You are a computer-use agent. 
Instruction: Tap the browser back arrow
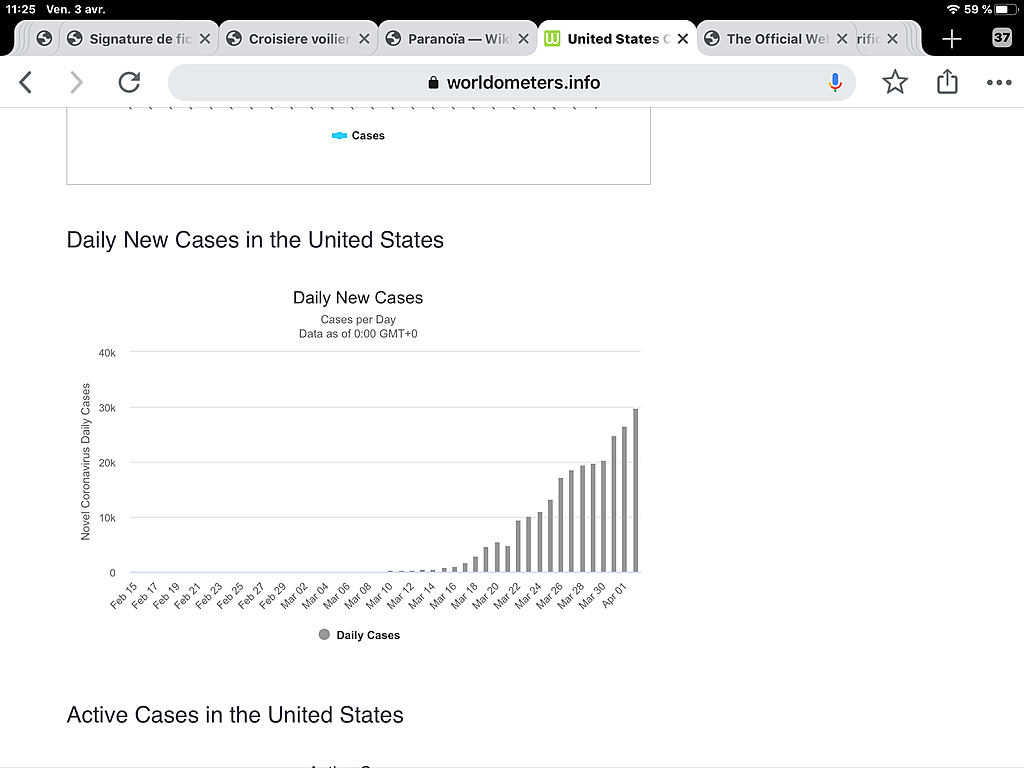pyautogui.click(x=25, y=82)
